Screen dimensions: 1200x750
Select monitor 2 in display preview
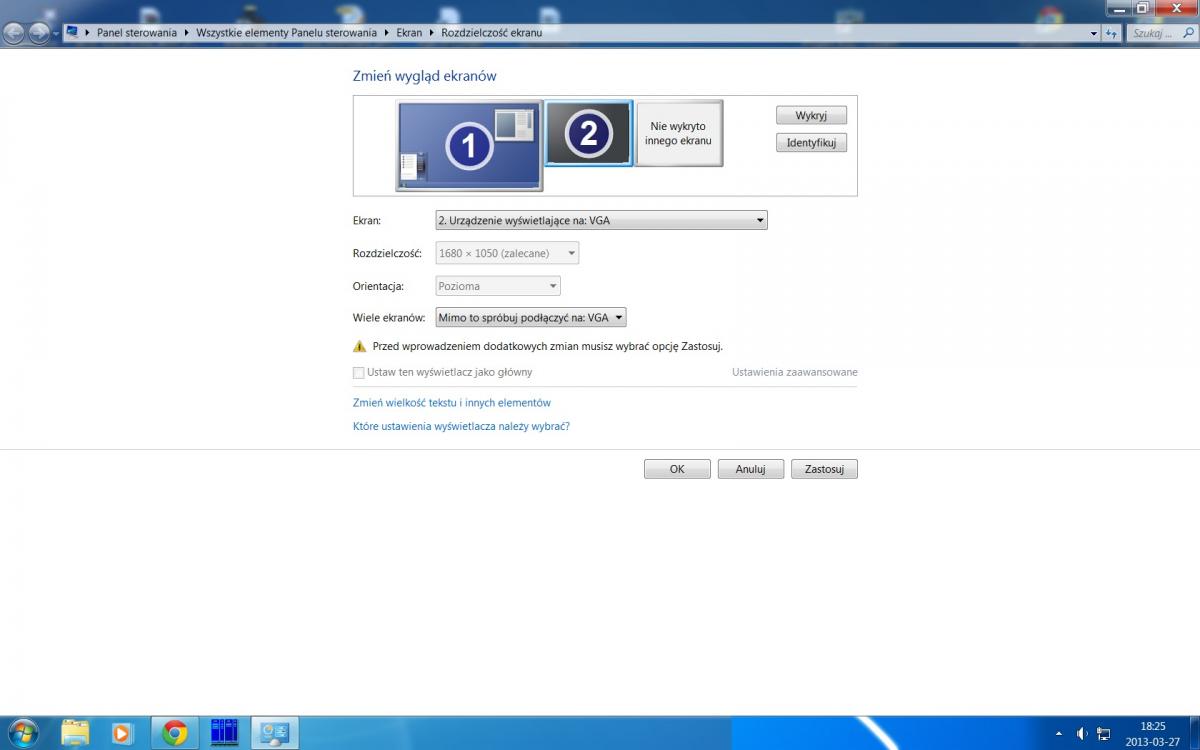pos(588,133)
